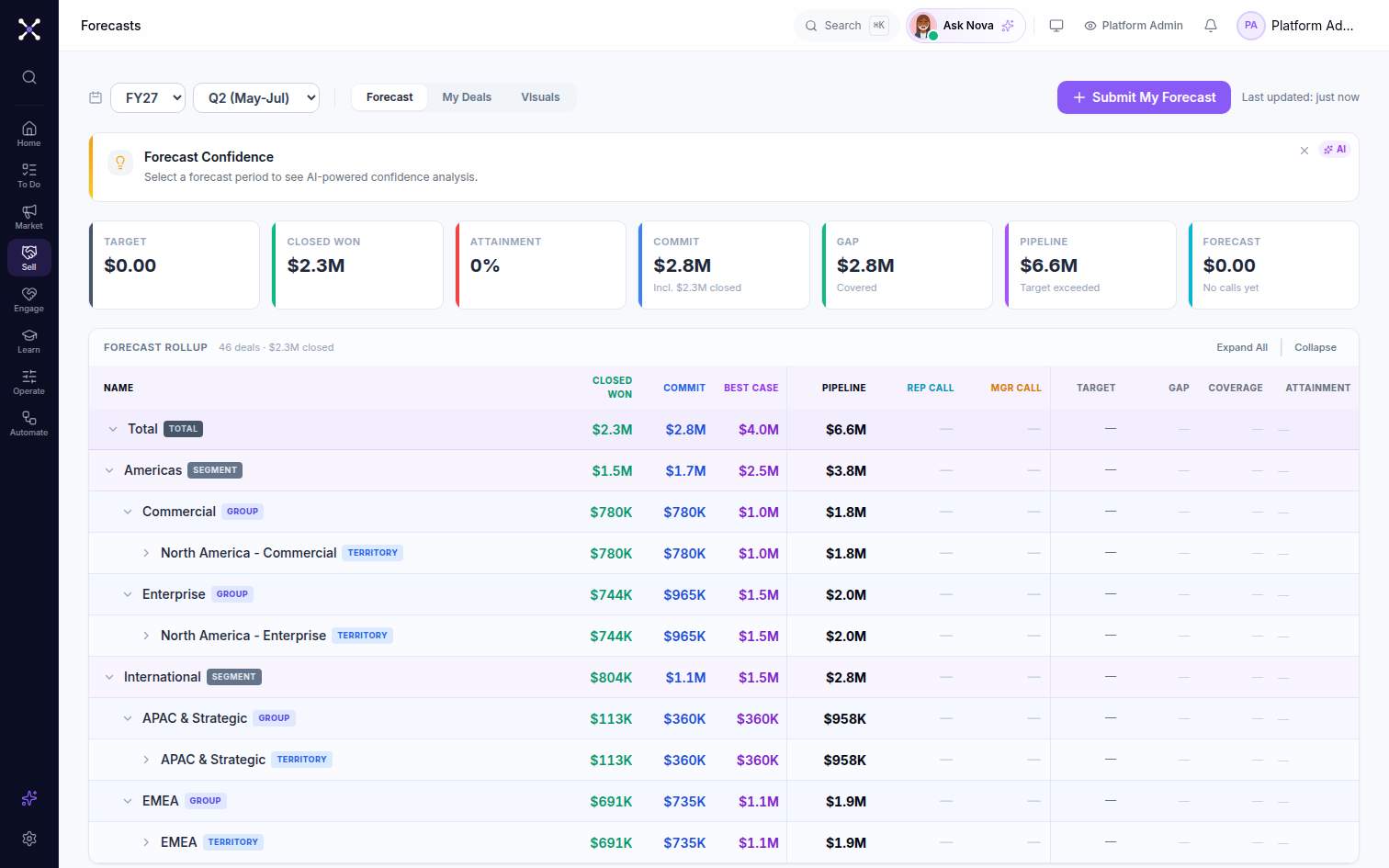Dismiss the Forecast Confidence banner
The width and height of the screenshot is (1389, 868).
(x=1304, y=151)
